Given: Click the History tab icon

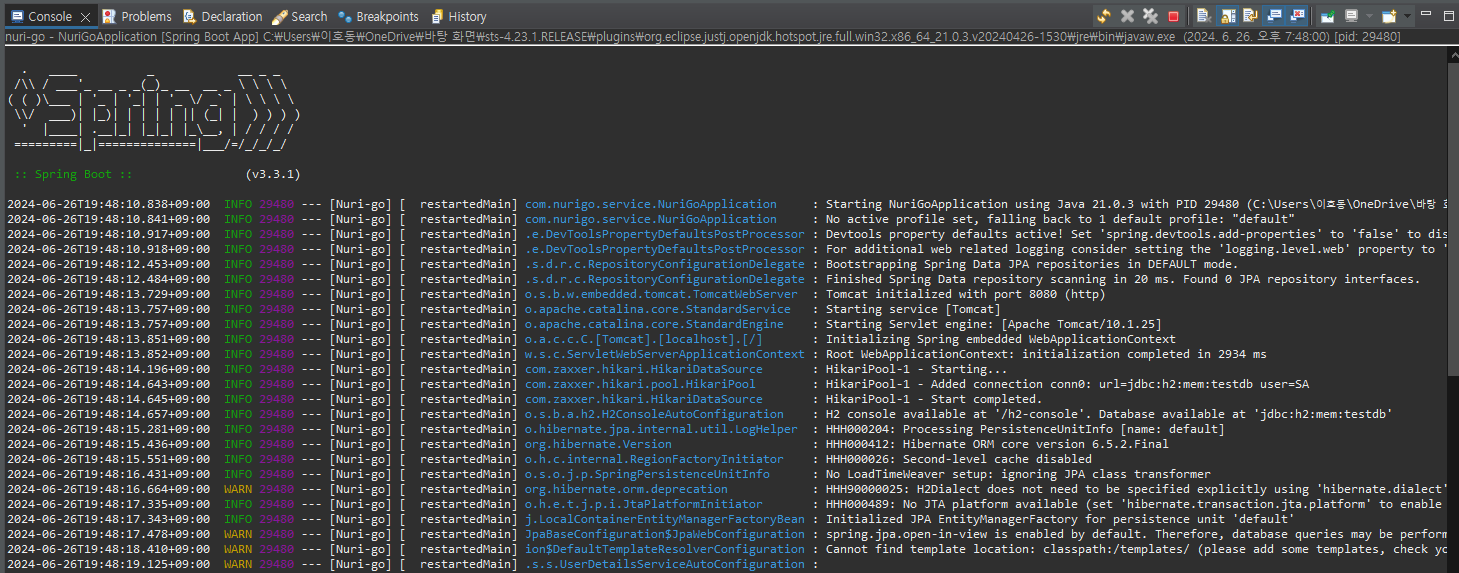Looking at the screenshot, I should point(437,16).
